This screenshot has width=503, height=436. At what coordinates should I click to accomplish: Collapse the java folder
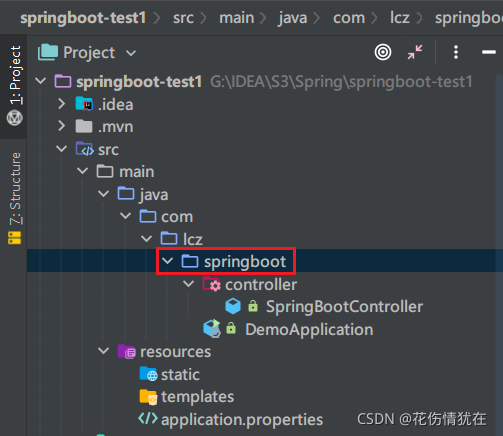tap(104, 194)
